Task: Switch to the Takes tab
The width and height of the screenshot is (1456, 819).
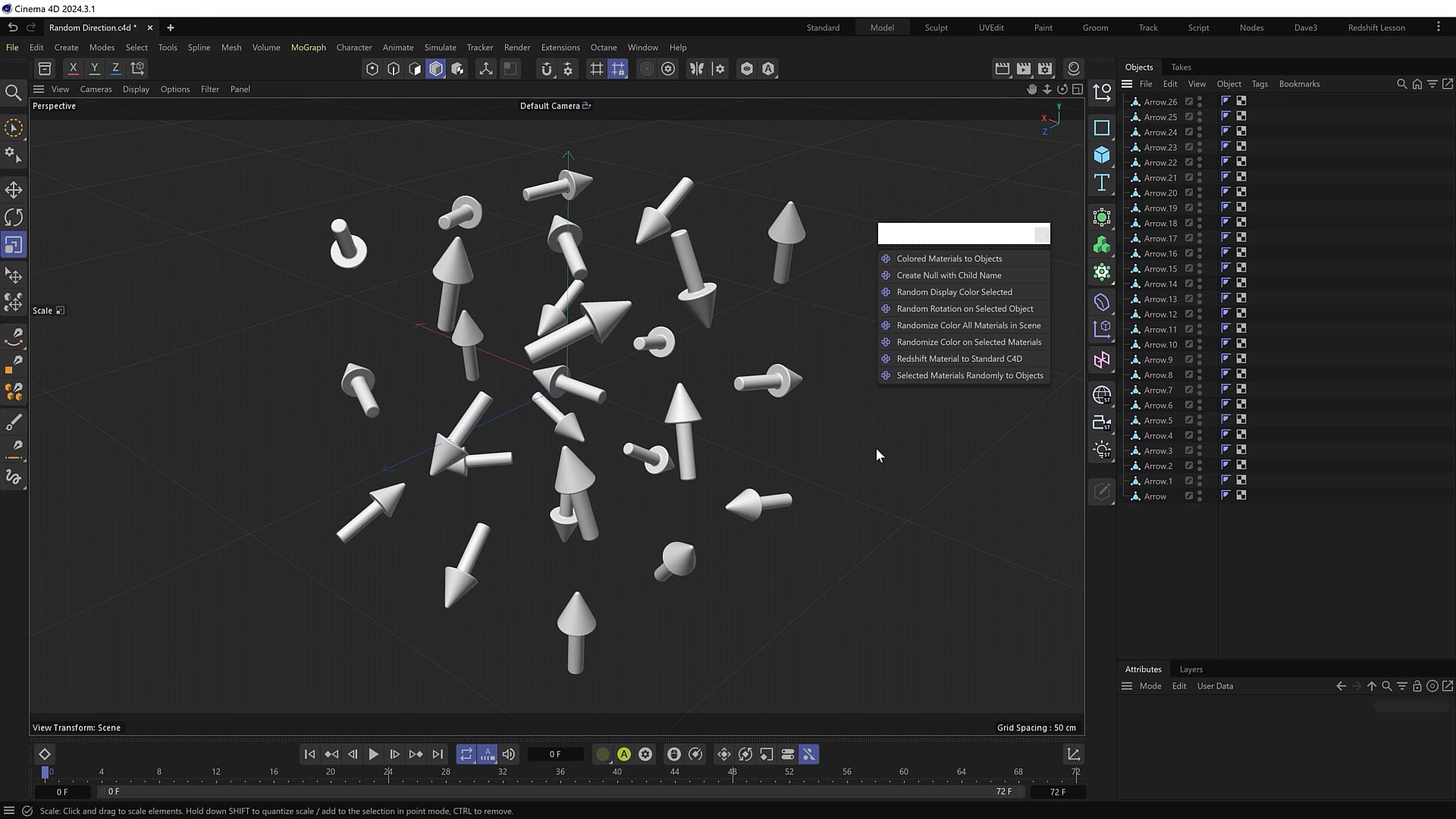Action: [x=1181, y=67]
